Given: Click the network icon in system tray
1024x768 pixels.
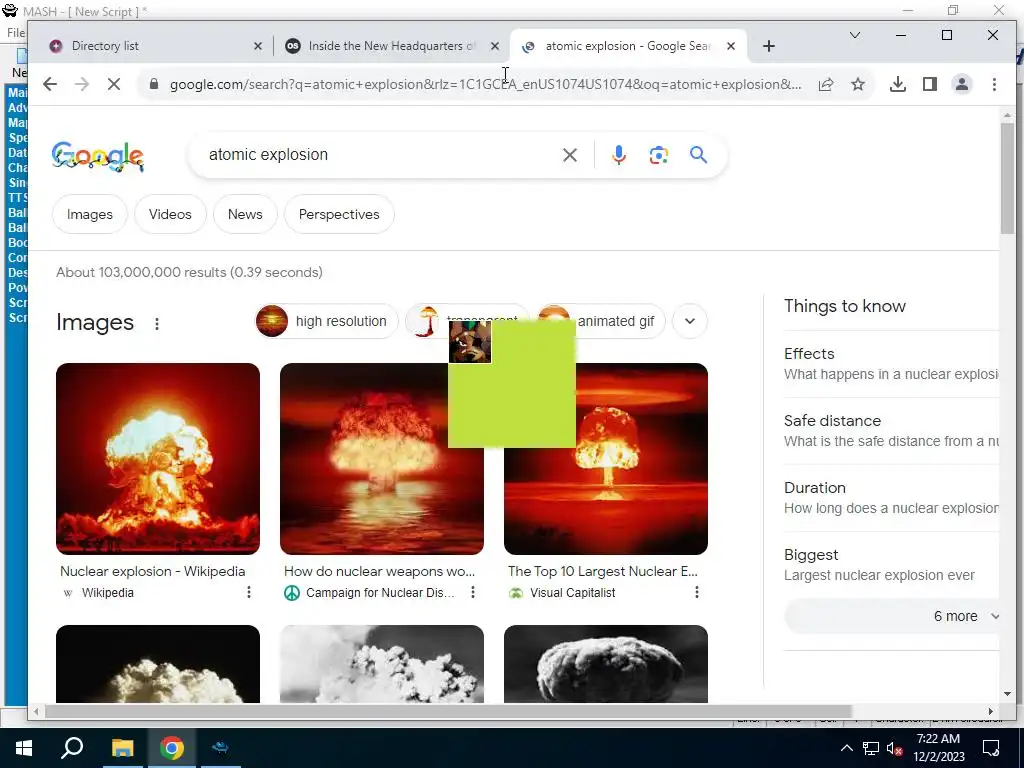Looking at the screenshot, I should pos(871,748).
